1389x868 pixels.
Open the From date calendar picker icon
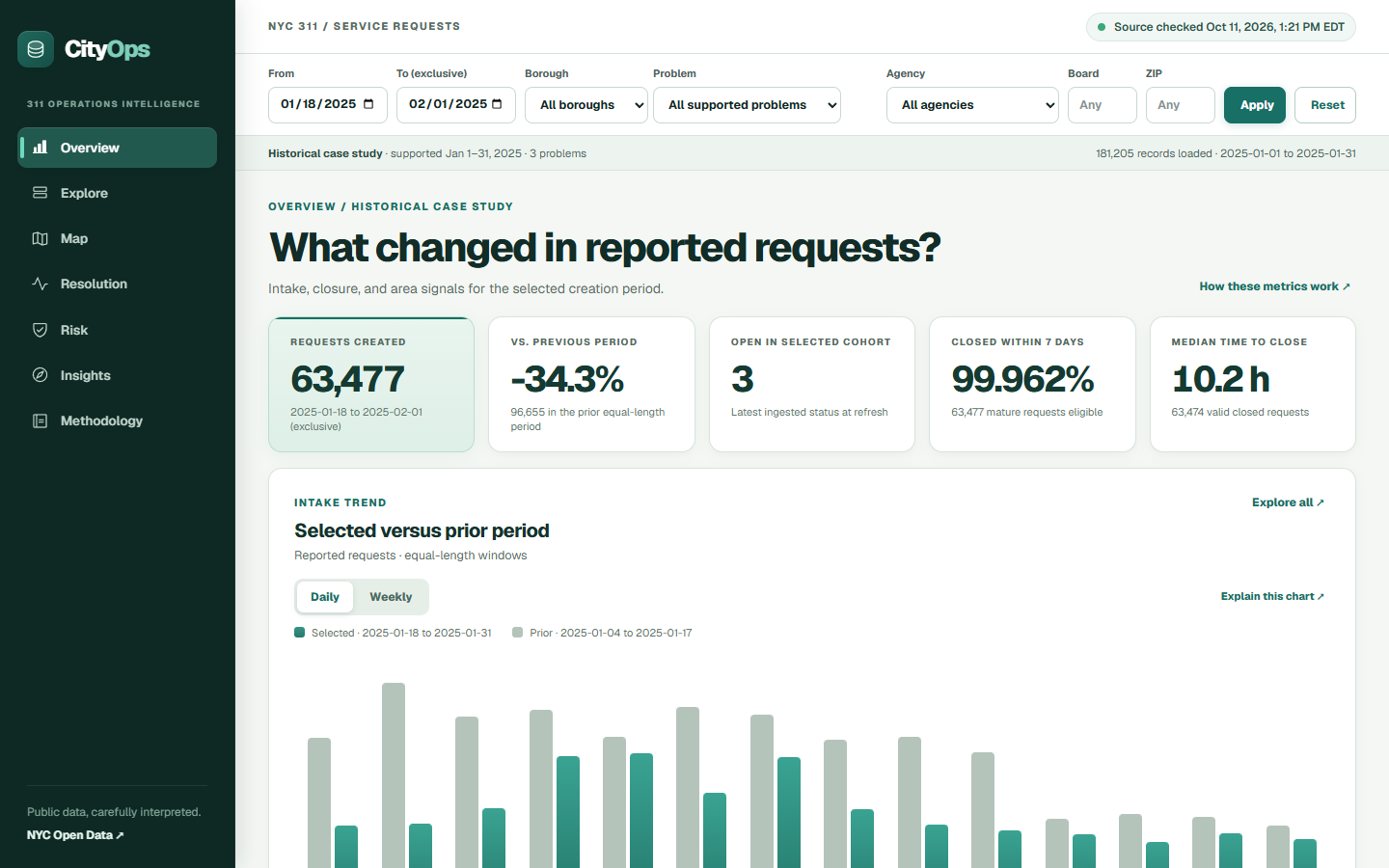click(368, 104)
